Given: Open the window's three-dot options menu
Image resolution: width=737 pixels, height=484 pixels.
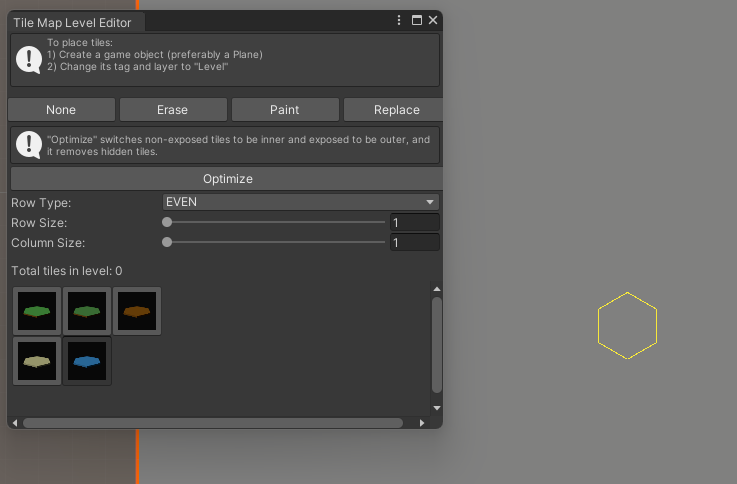Looking at the screenshot, I should click(x=399, y=20).
